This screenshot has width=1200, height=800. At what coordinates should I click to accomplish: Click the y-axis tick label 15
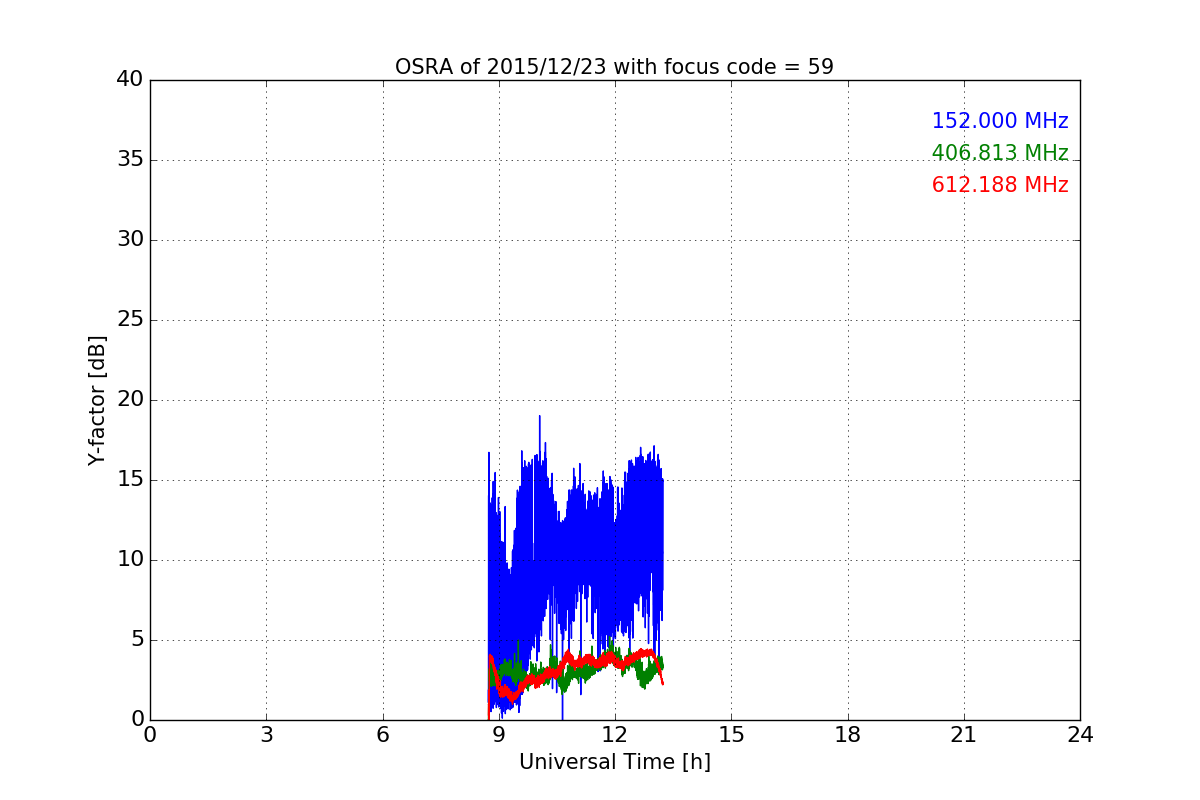[x=129, y=480]
